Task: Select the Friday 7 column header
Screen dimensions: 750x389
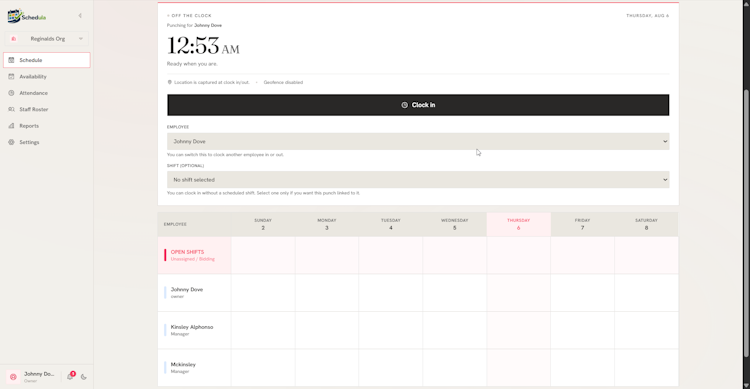Action: point(582,224)
